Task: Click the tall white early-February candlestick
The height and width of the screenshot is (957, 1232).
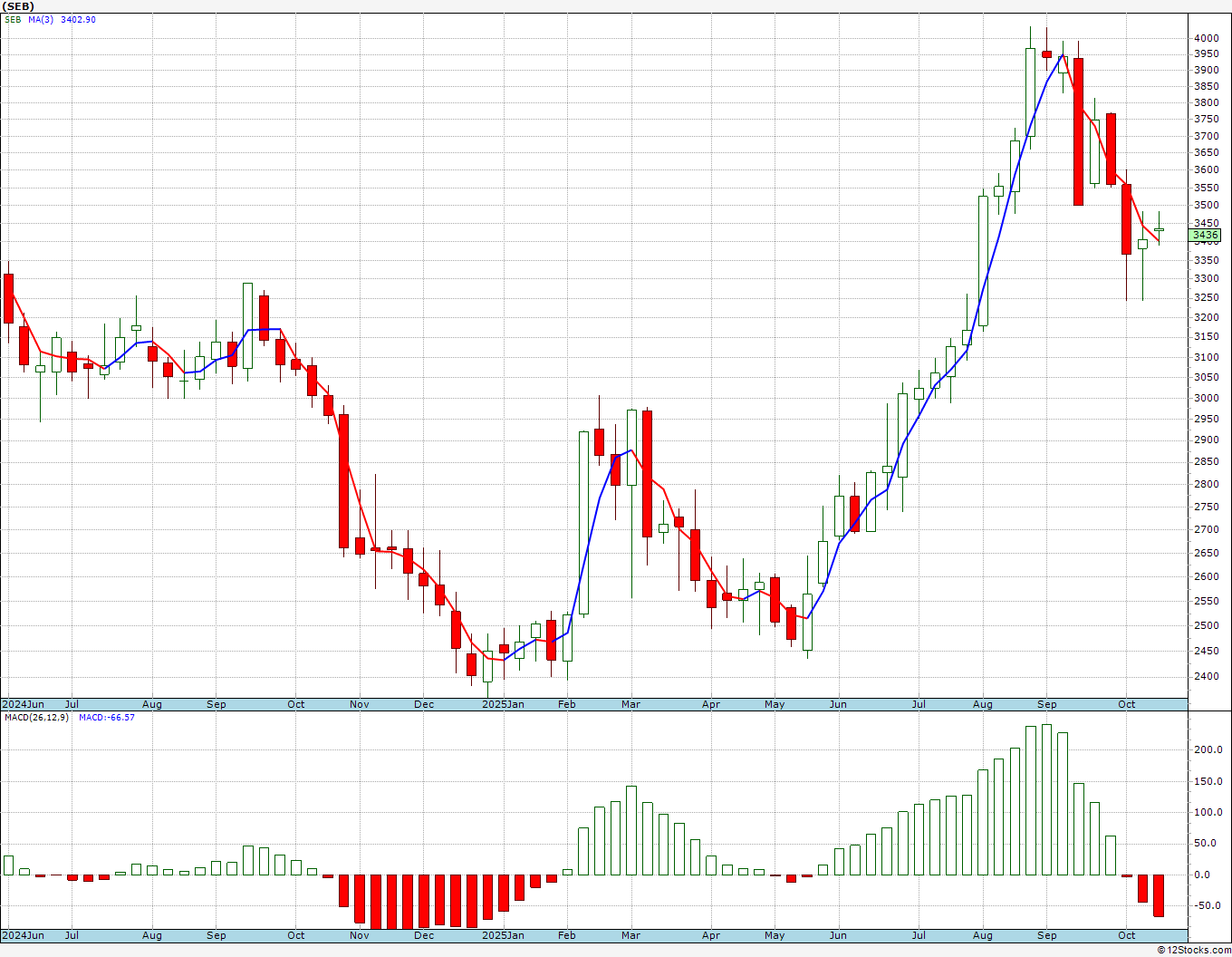Action: click(584, 523)
